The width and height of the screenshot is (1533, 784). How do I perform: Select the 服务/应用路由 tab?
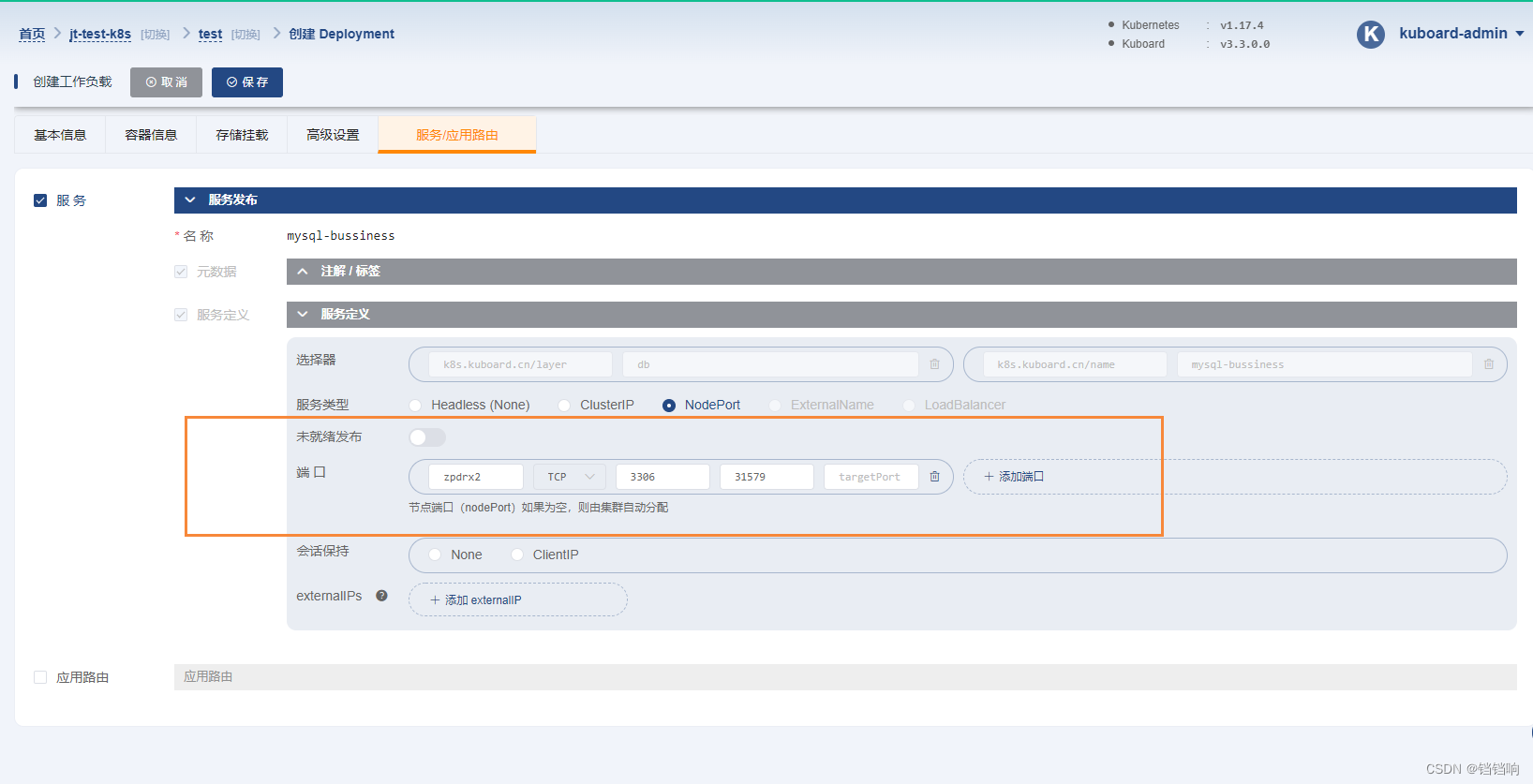457,135
